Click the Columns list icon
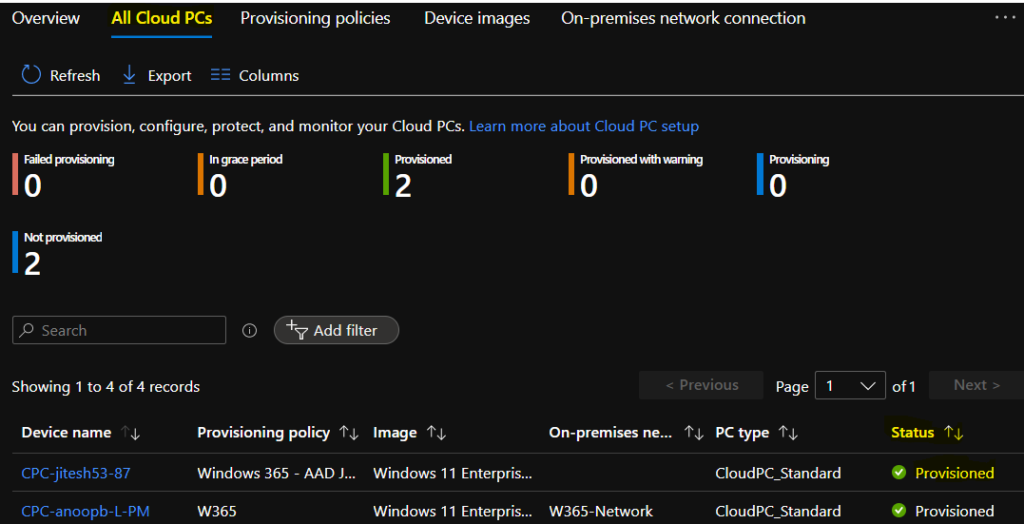The image size is (1024, 524). pos(221,75)
